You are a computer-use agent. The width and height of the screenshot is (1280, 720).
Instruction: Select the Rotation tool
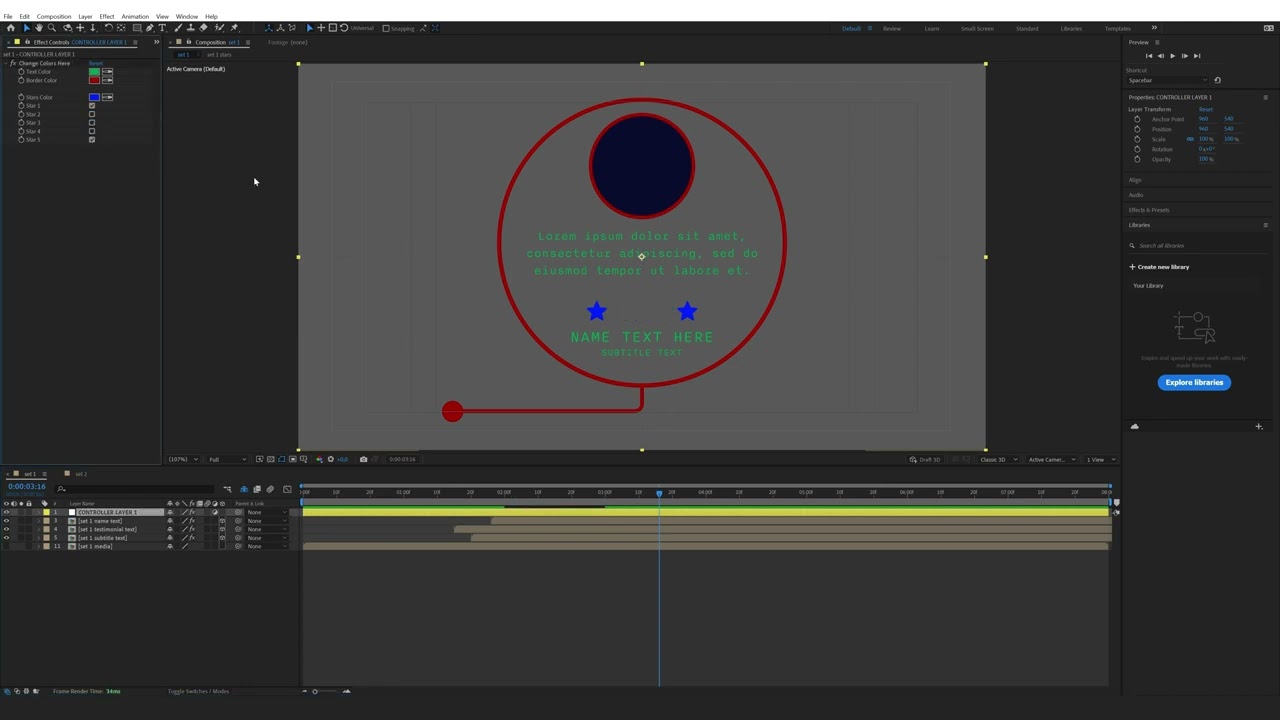point(108,28)
